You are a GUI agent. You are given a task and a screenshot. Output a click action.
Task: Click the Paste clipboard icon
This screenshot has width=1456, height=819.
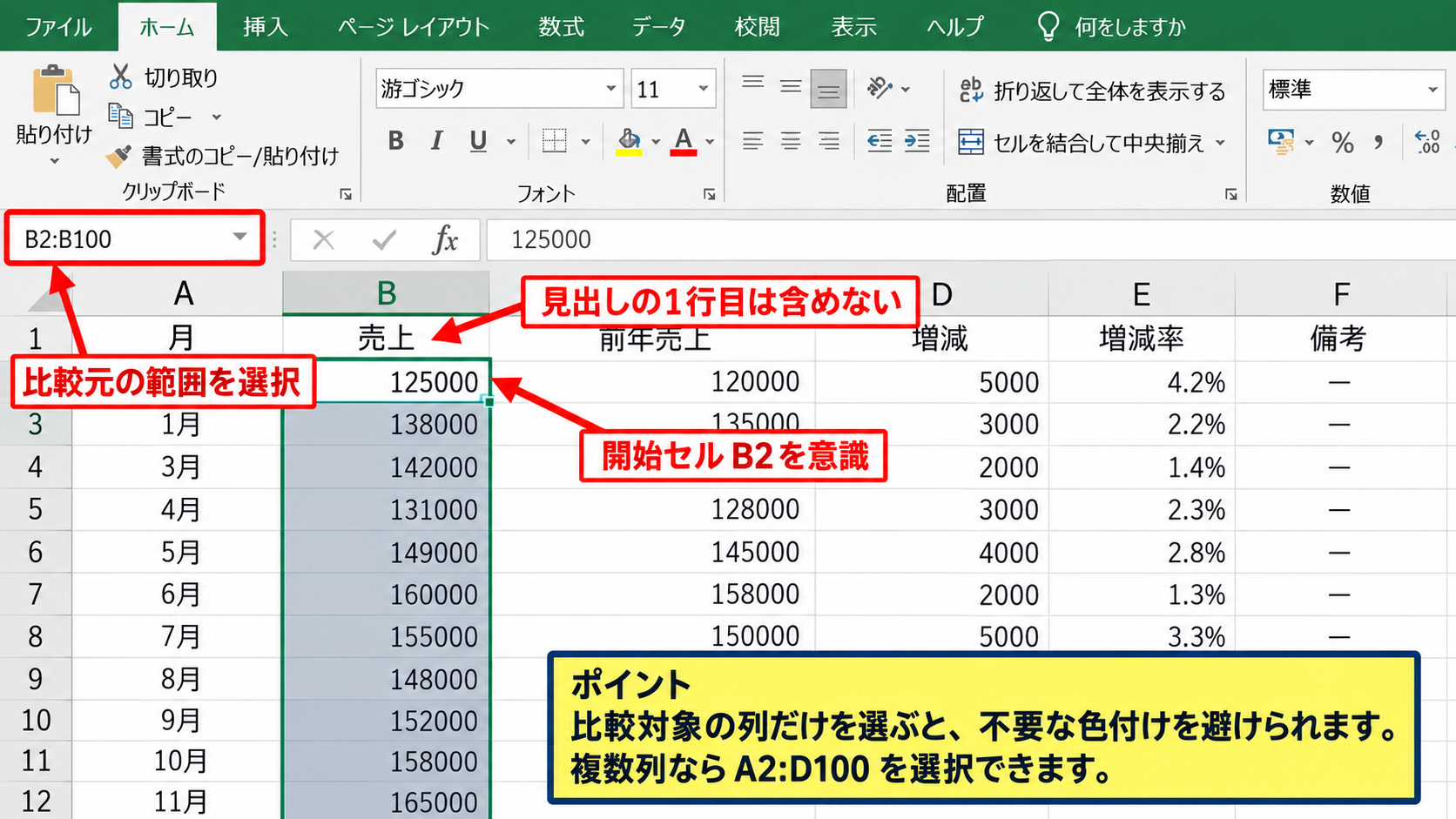tap(55, 90)
